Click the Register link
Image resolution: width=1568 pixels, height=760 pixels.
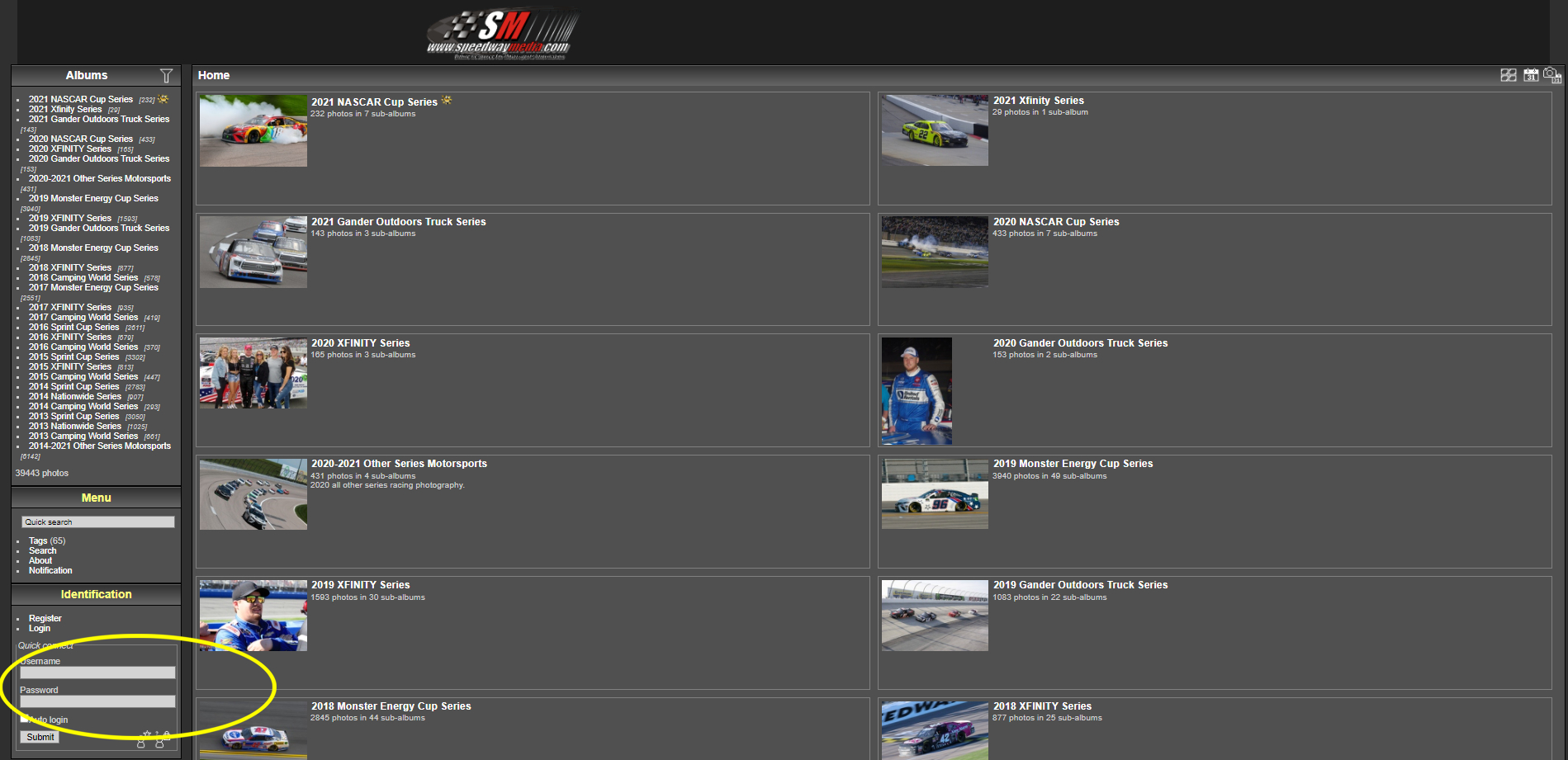45,619
